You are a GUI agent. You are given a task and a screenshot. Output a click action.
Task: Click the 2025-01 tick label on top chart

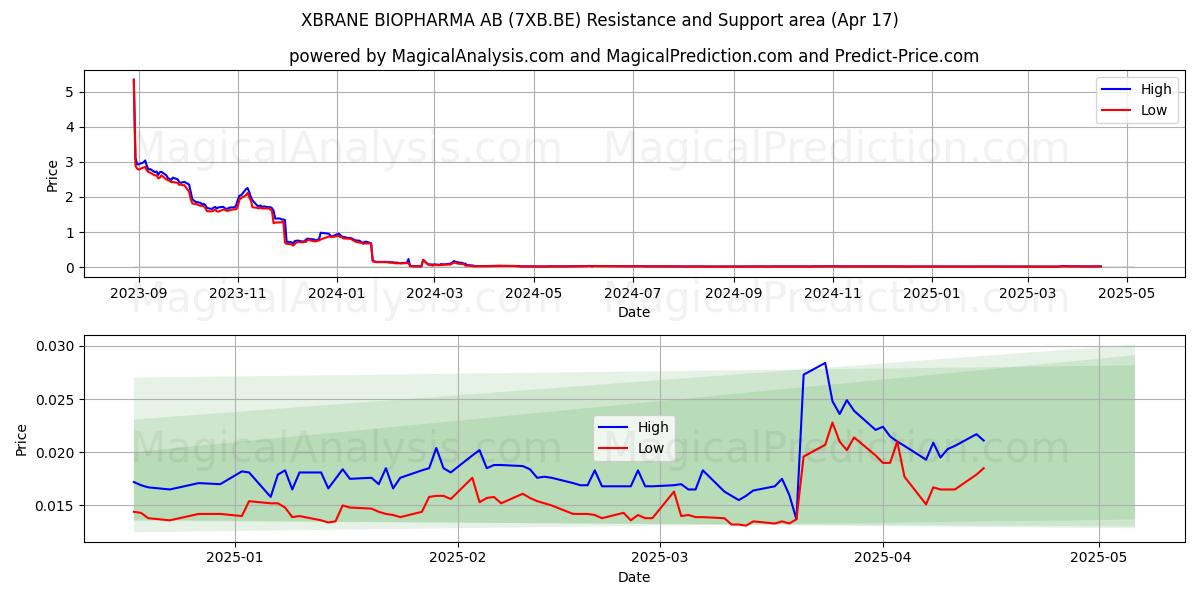coord(931,293)
